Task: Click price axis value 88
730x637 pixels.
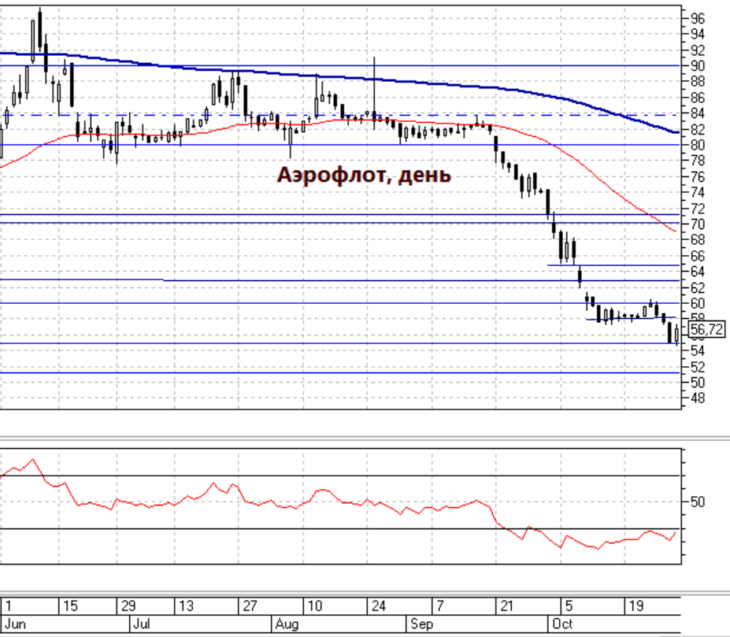Action: click(x=697, y=82)
